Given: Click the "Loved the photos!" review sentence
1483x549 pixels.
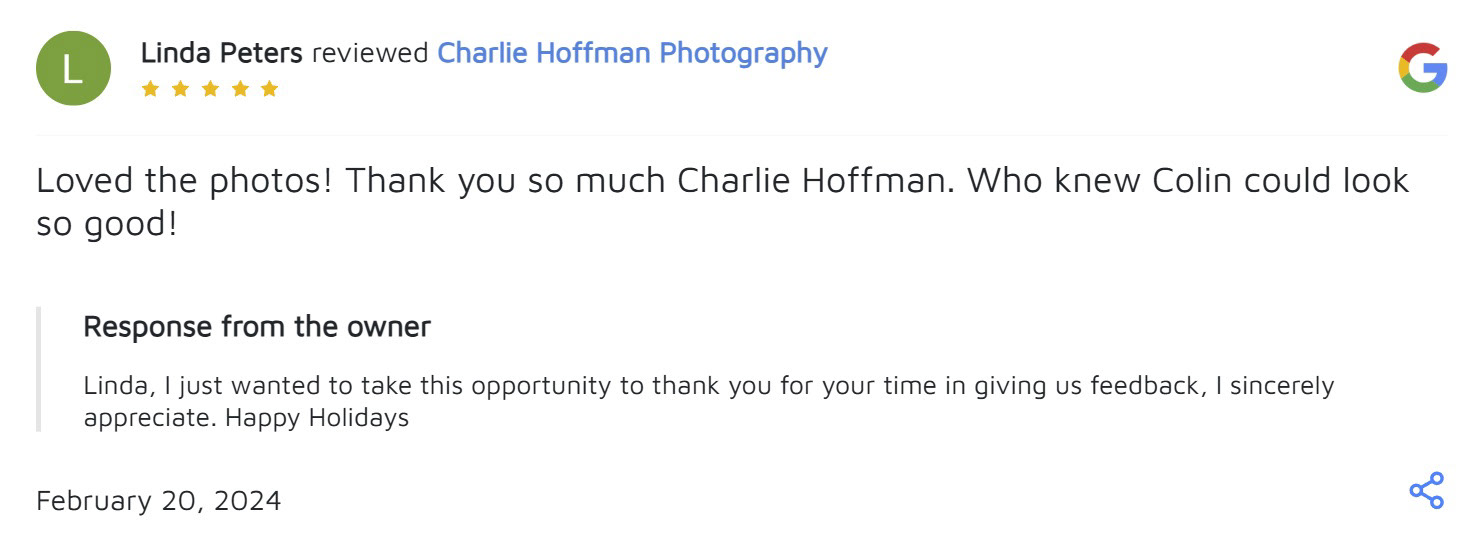Looking at the screenshot, I should (x=184, y=181).
